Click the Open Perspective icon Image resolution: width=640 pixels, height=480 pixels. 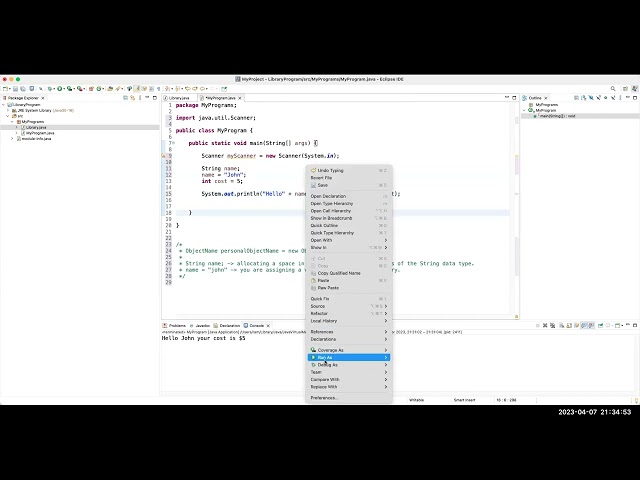(625, 89)
